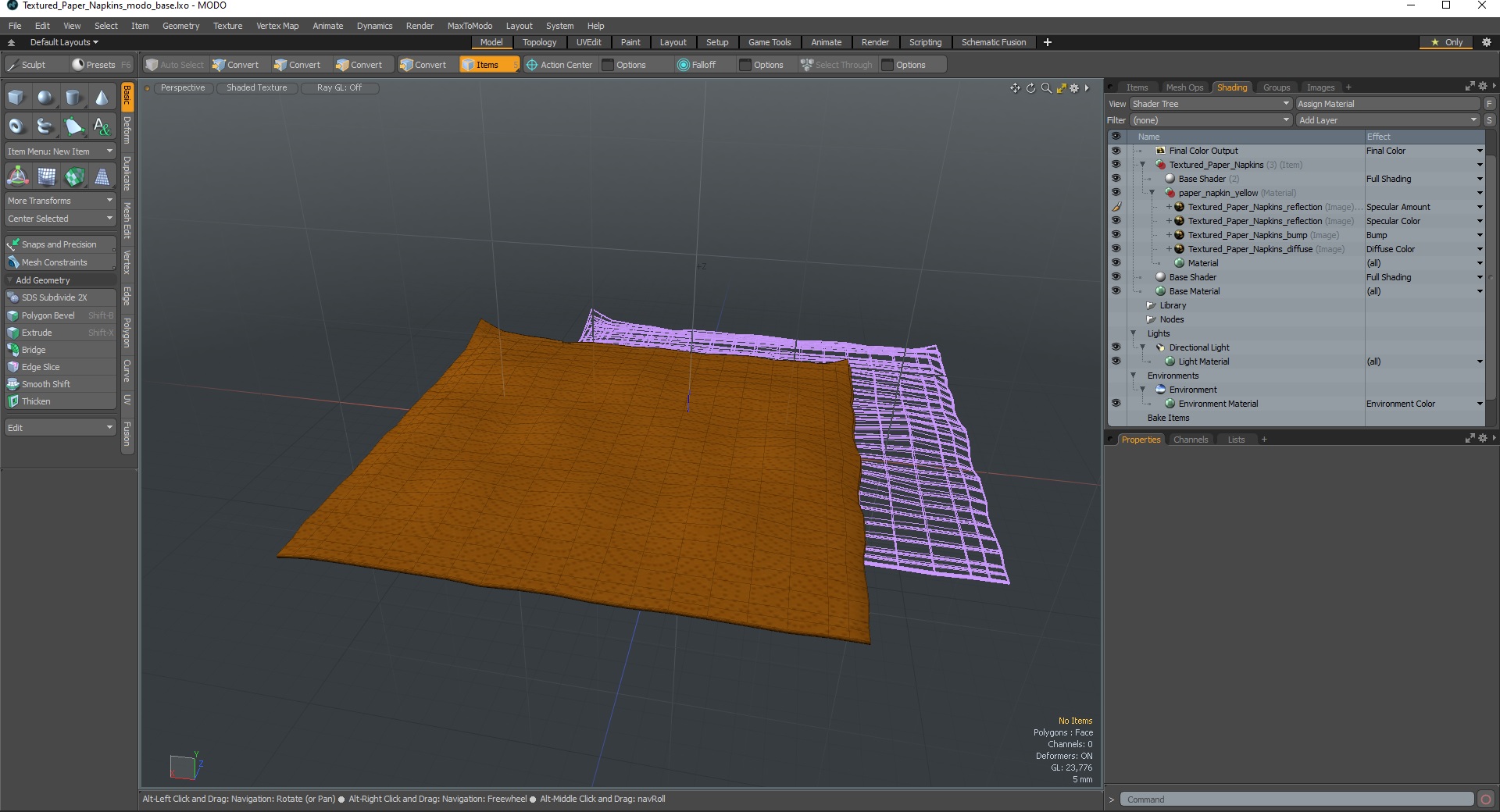Click the Polygon Bevel tool
The height and width of the screenshot is (812, 1500).
61,315
